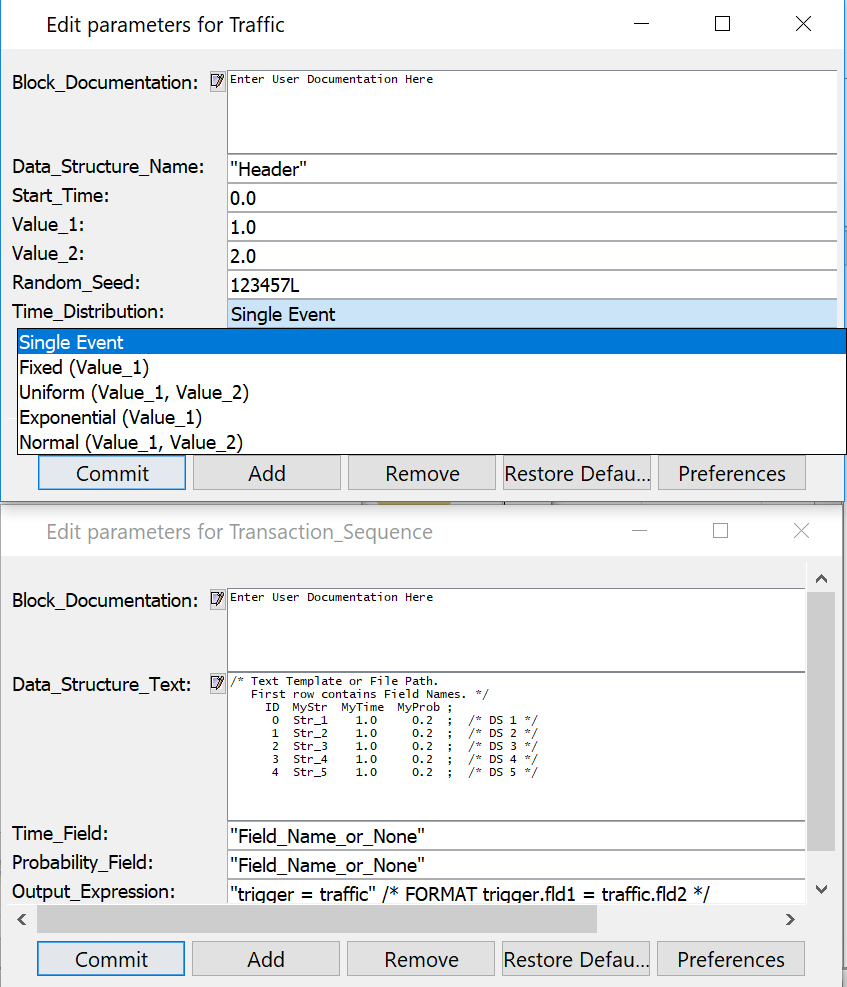Open Preferences in the Transaction_Sequence dialog
The height and width of the screenshot is (987, 847).
click(x=730, y=959)
